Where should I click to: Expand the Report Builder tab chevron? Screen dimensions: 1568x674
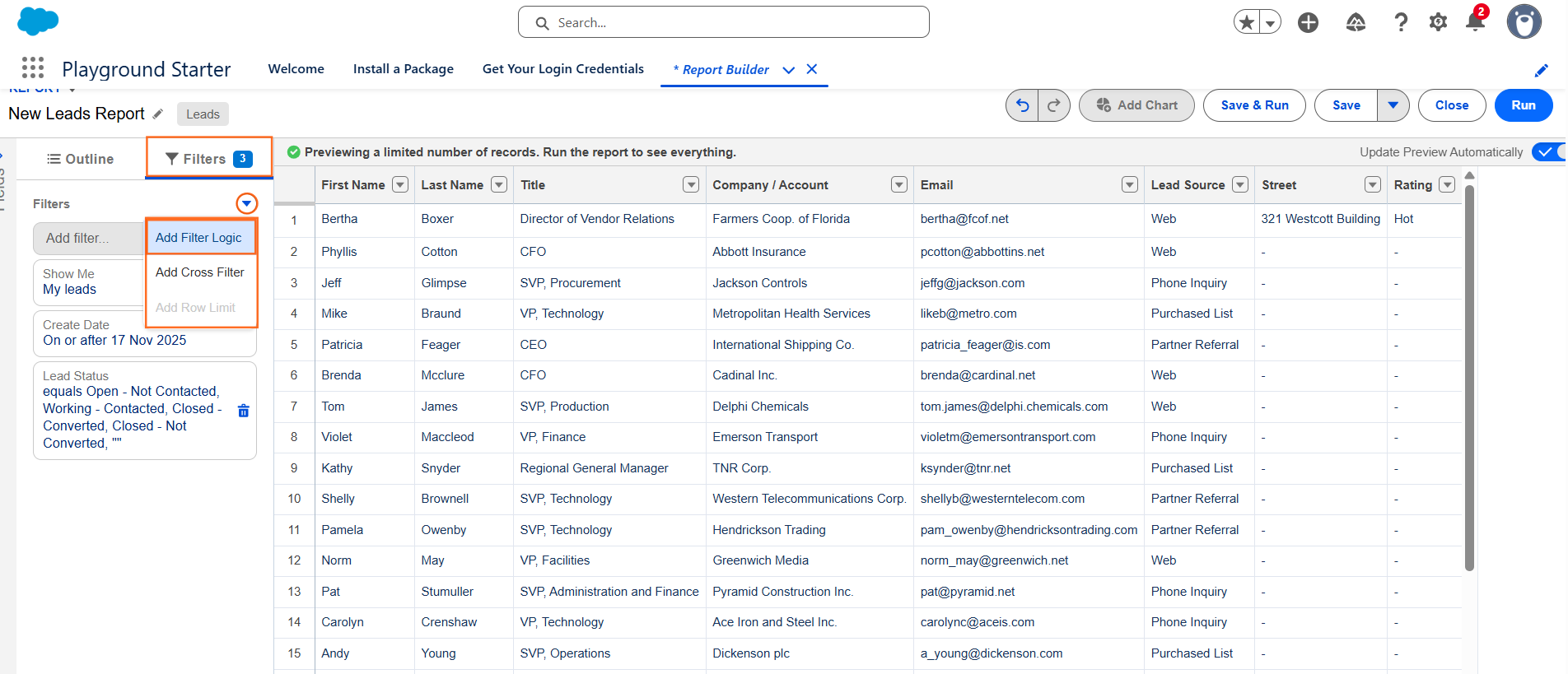788,70
